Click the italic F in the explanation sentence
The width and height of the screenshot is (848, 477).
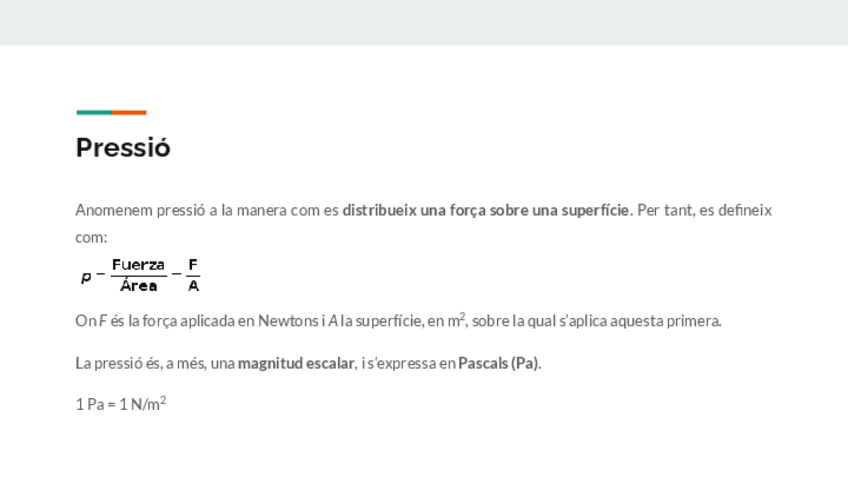click(102, 321)
